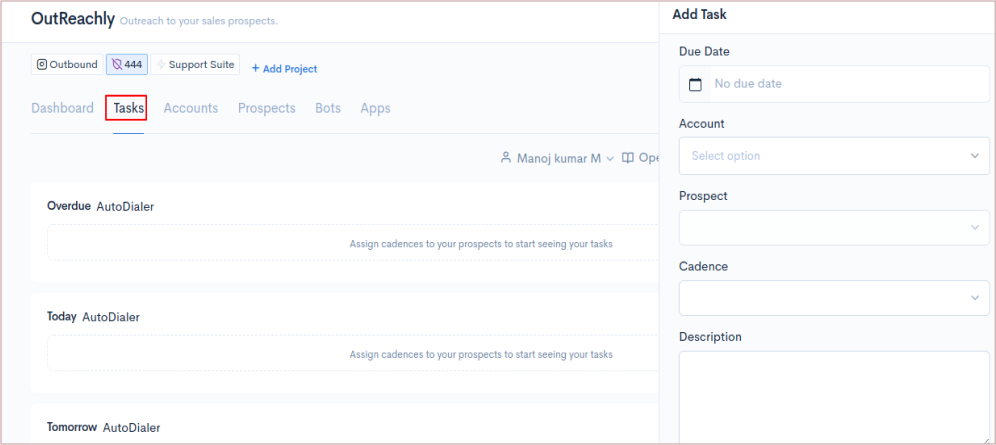
Task: Select the 444 project chip
Action: point(127,65)
